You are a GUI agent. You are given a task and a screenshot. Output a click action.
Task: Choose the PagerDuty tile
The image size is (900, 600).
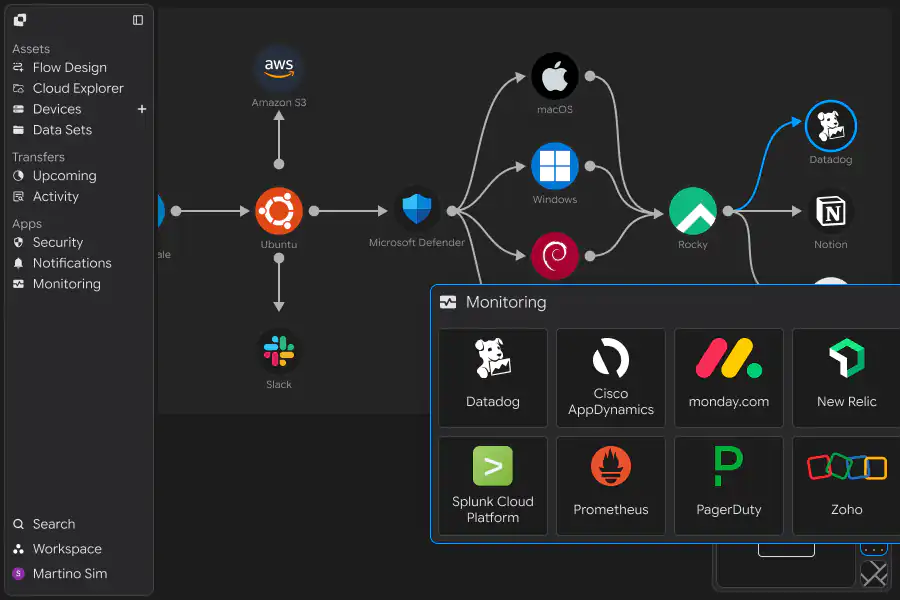point(729,486)
